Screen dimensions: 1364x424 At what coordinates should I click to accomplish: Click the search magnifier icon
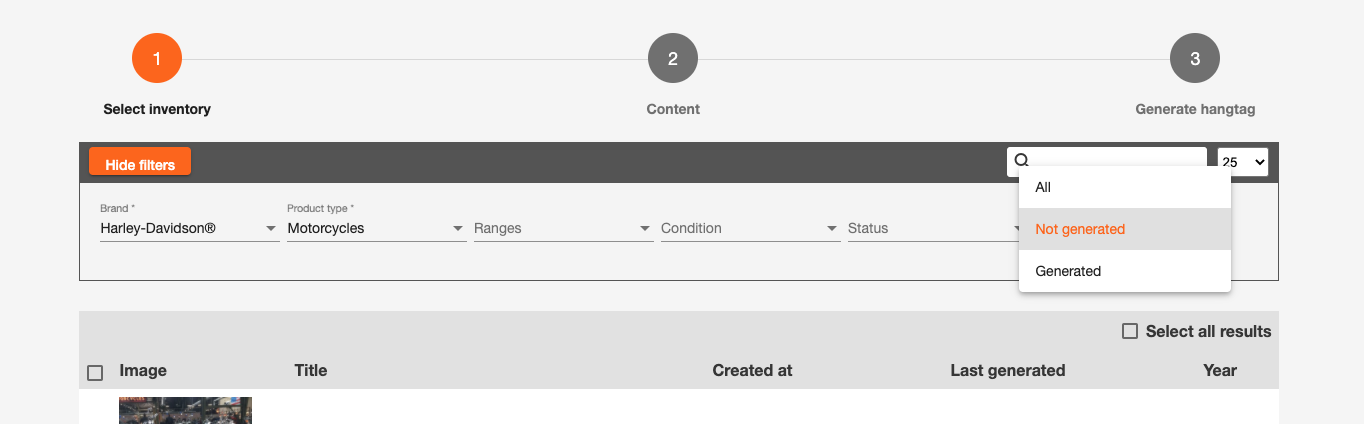pos(1022,160)
